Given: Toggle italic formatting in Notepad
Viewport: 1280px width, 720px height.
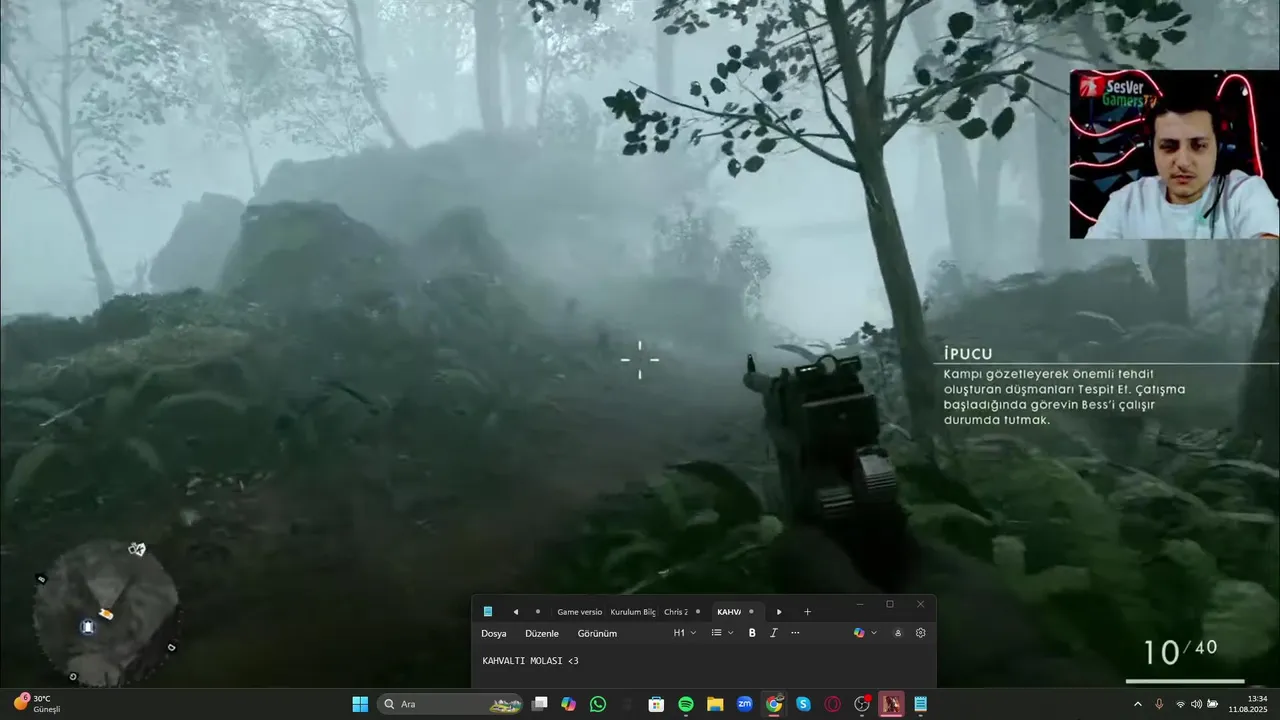Looking at the screenshot, I should (773, 633).
